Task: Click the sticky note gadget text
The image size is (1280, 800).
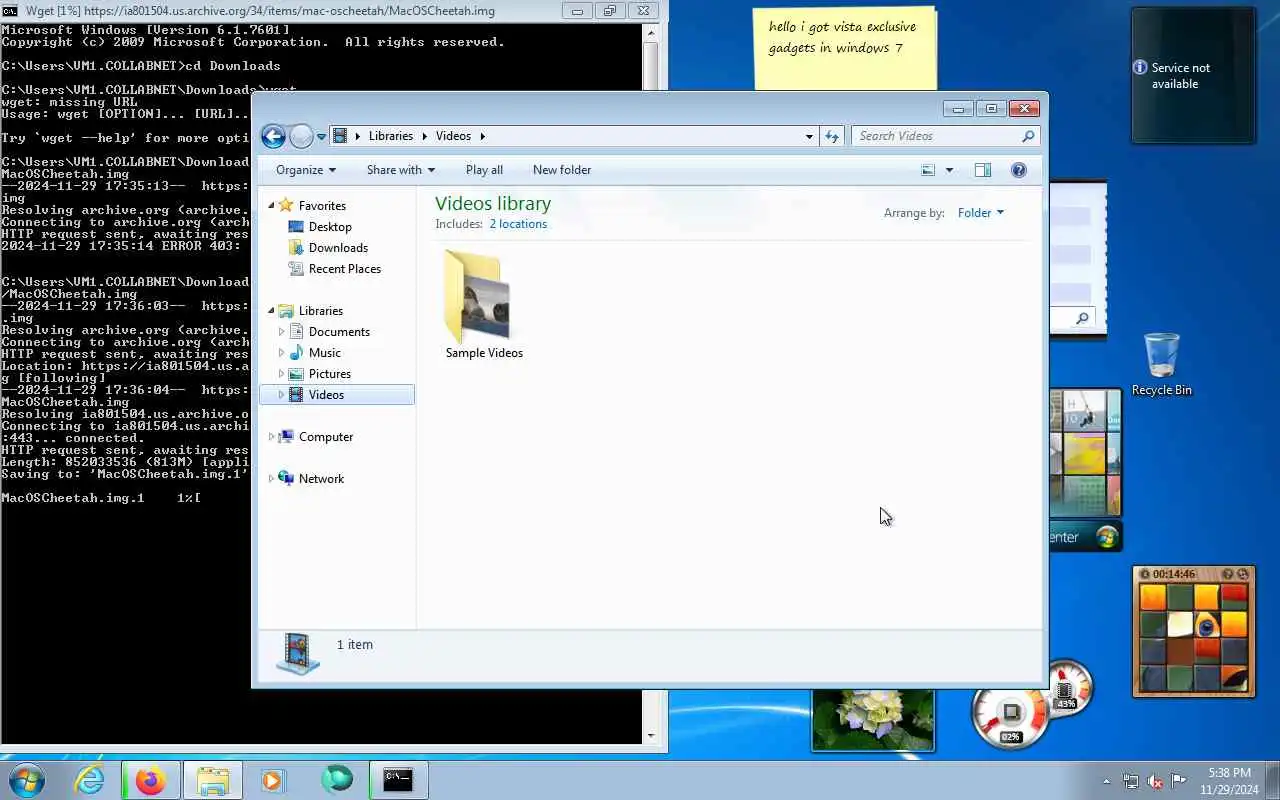Action: (x=842, y=37)
